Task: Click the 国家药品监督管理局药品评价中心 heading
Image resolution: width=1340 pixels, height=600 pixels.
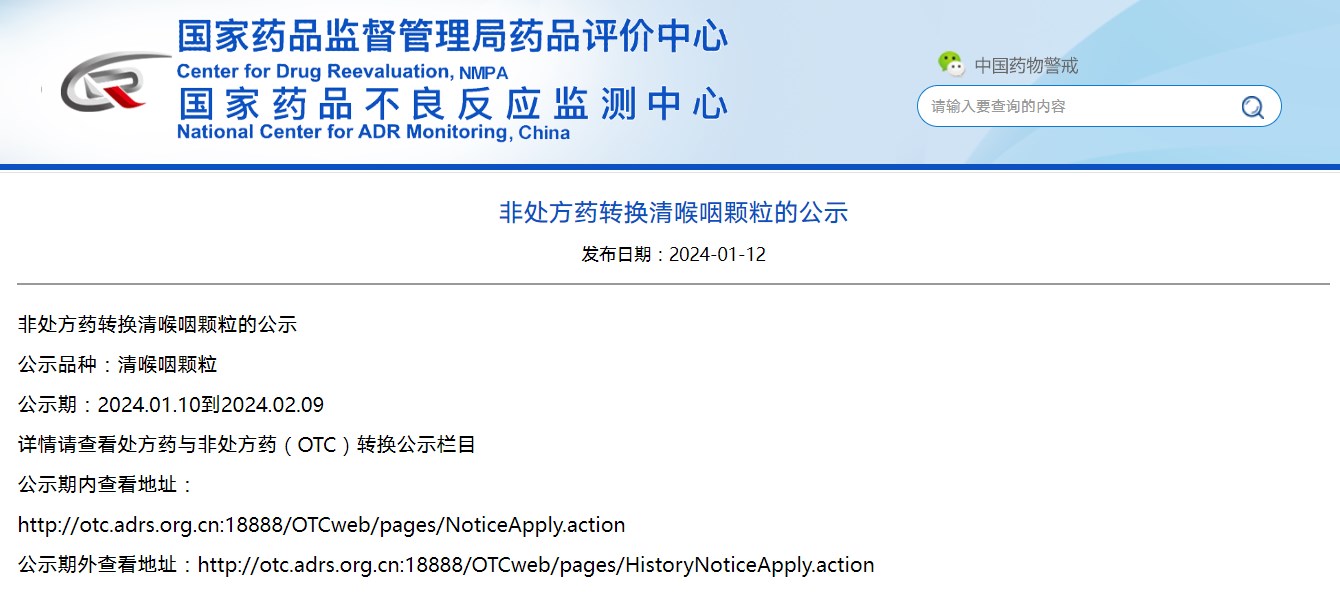Action: tap(452, 37)
